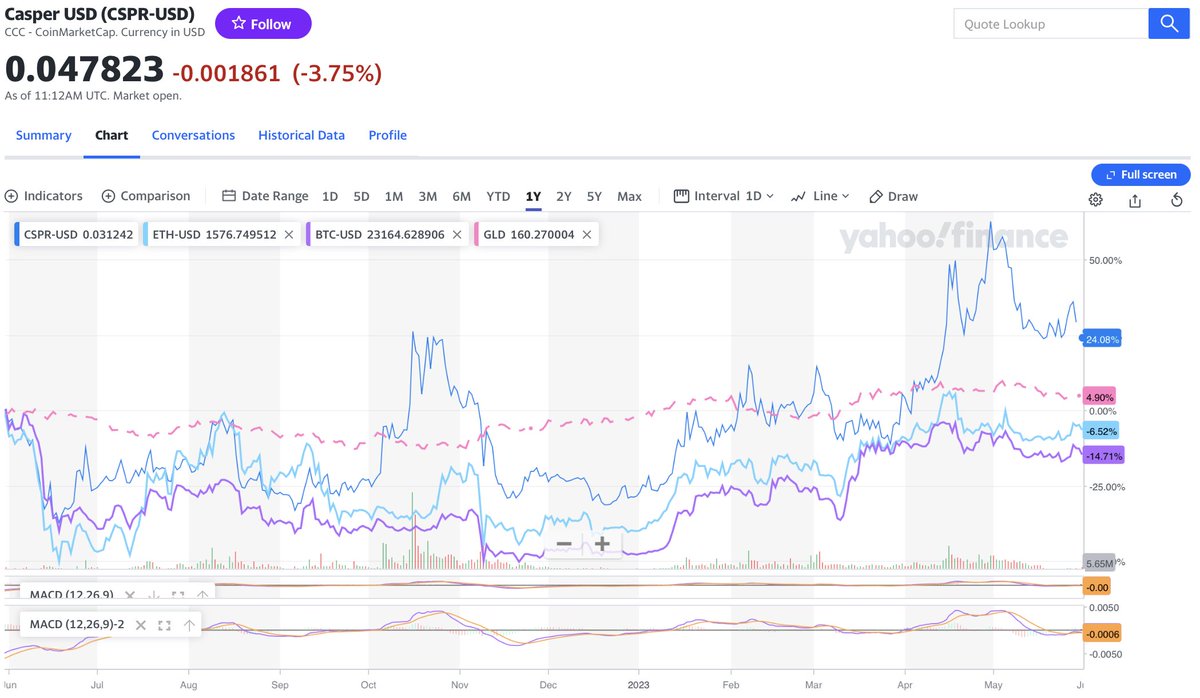
Task: Select the 5D range
Action: click(x=361, y=196)
